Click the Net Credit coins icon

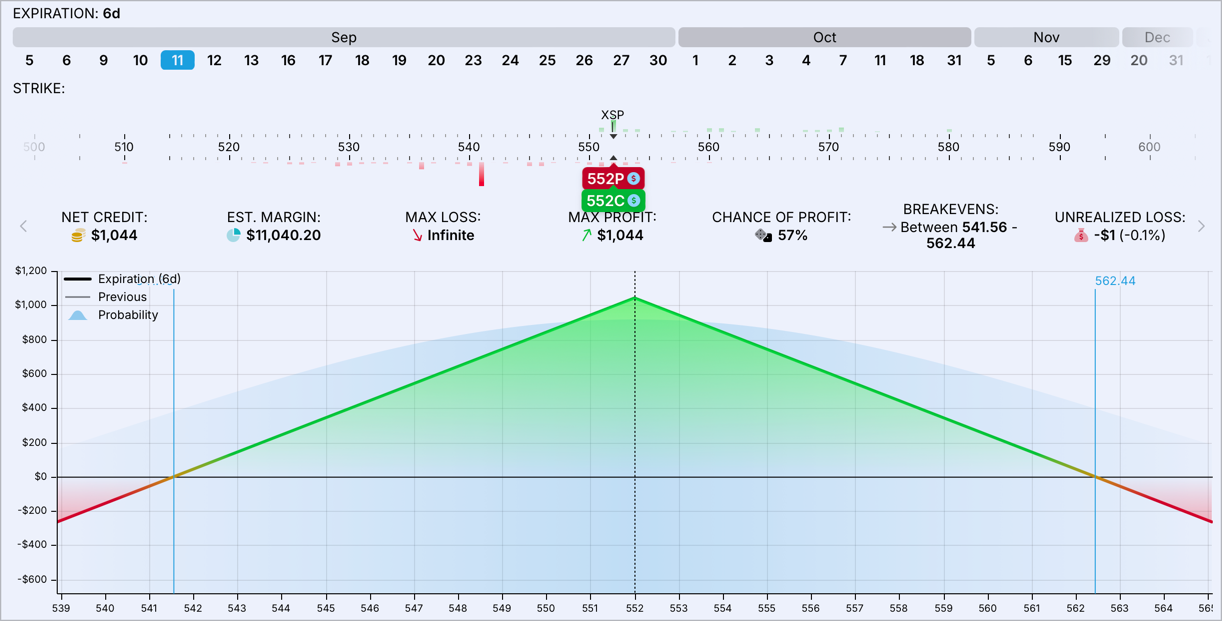point(78,236)
